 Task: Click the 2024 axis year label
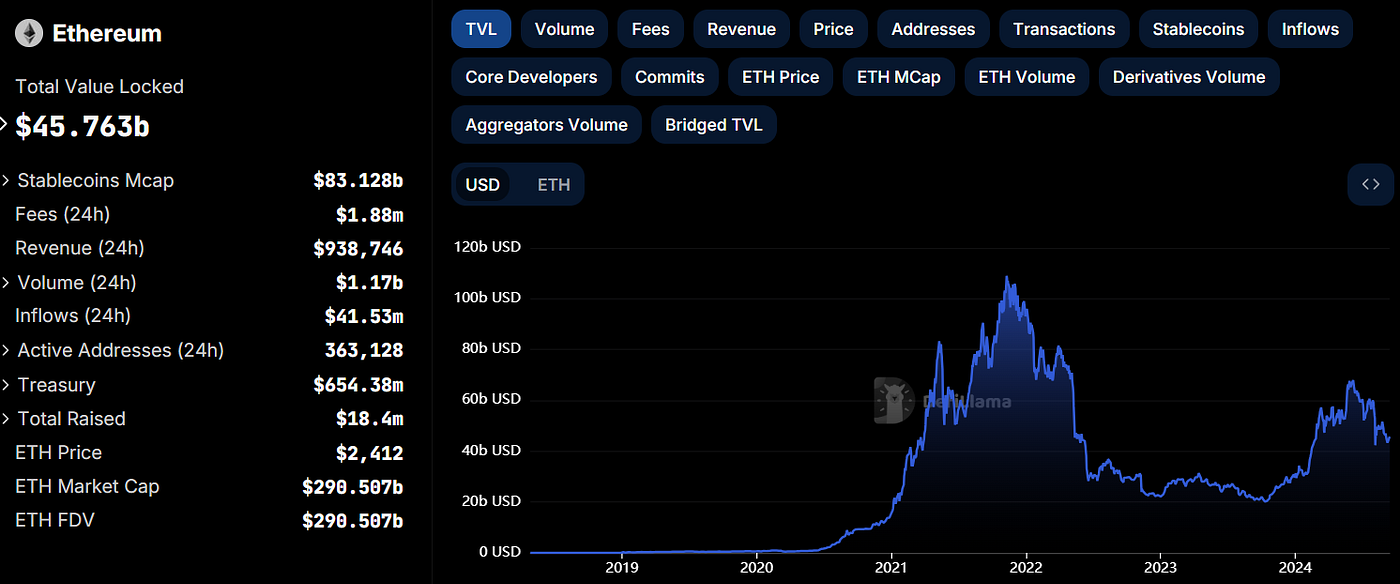[x=1295, y=569]
